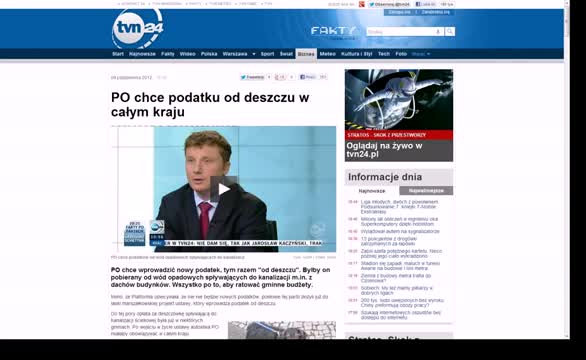Image resolution: width=586 pixels, height=360 pixels.
Task: Click the magnifier search icon
Action: [x=450, y=31]
